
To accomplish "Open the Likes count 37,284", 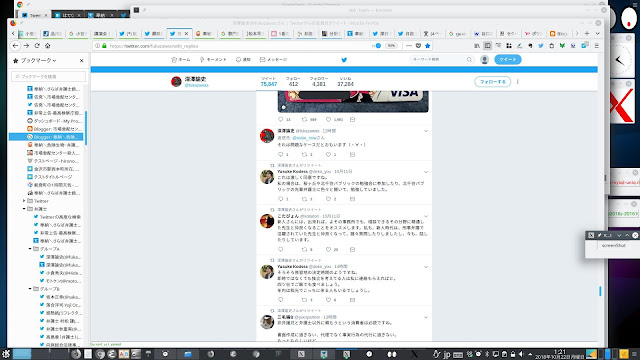I will point(345,82).
